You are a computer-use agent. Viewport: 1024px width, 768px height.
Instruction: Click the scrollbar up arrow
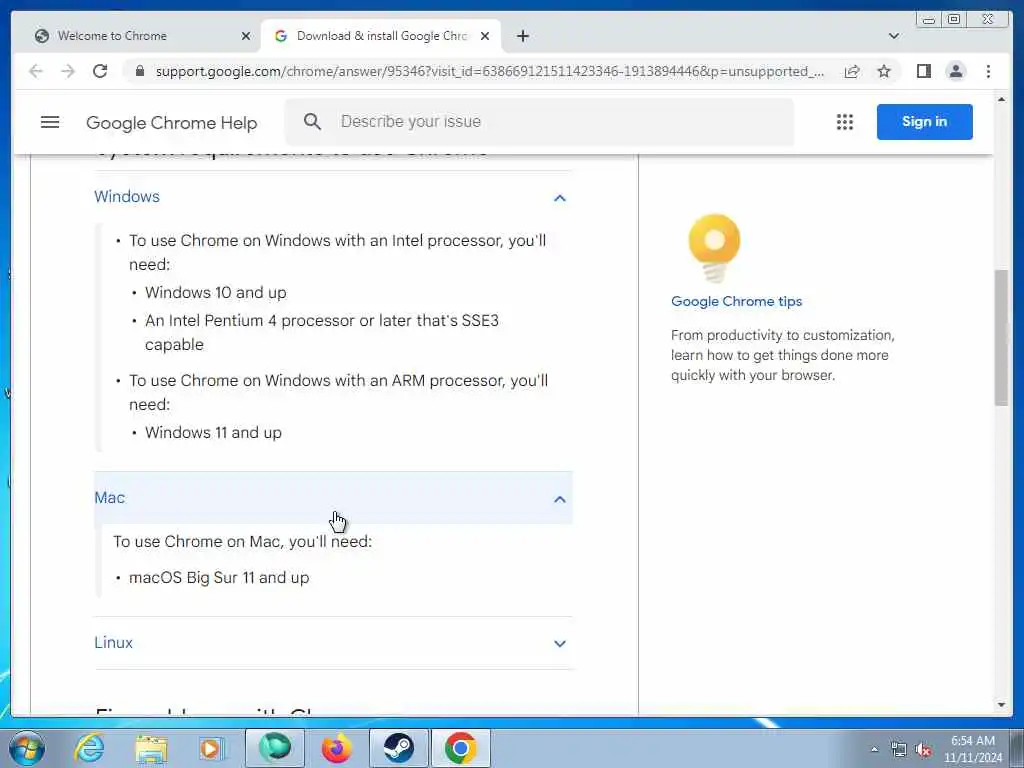point(1002,99)
